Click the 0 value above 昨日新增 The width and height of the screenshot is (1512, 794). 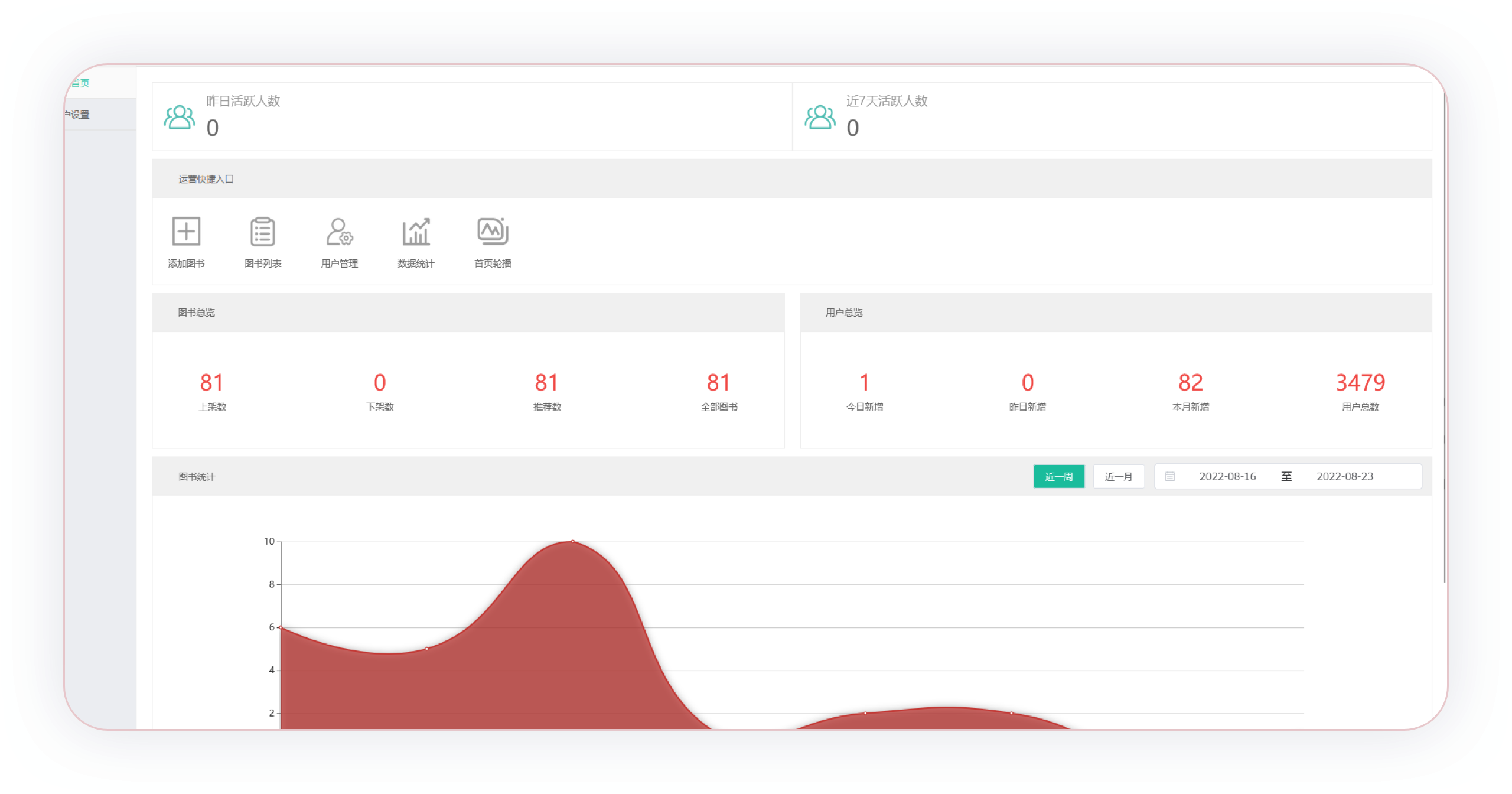coord(1028,383)
